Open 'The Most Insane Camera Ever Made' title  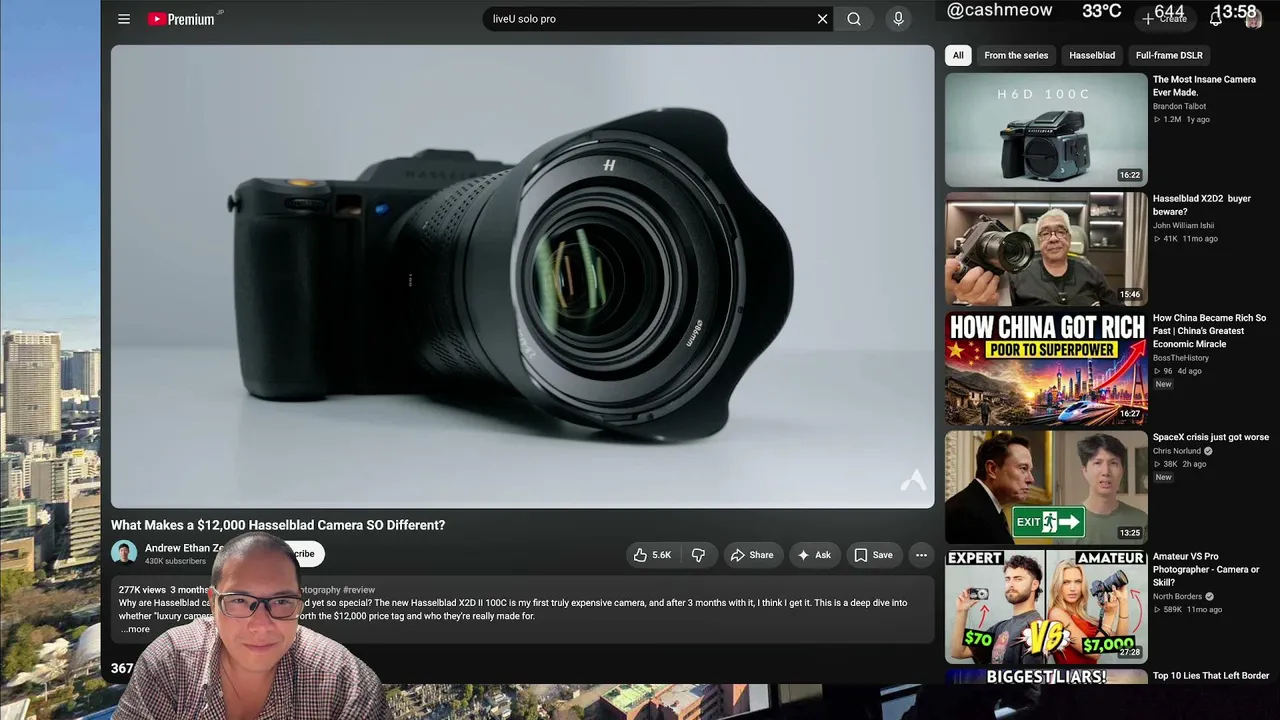(x=1204, y=86)
